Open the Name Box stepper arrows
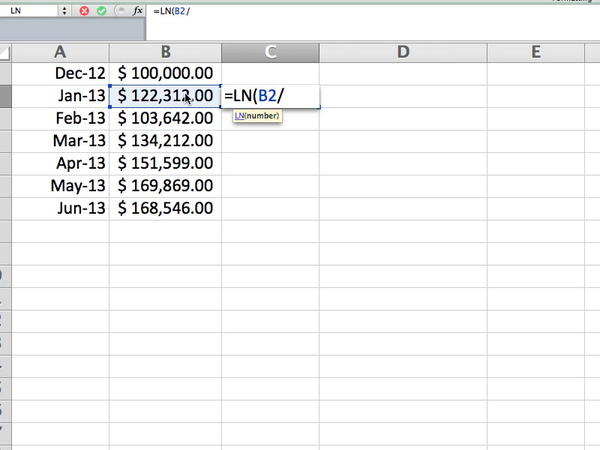Screen dimensions: 600x450 pos(64,11)
